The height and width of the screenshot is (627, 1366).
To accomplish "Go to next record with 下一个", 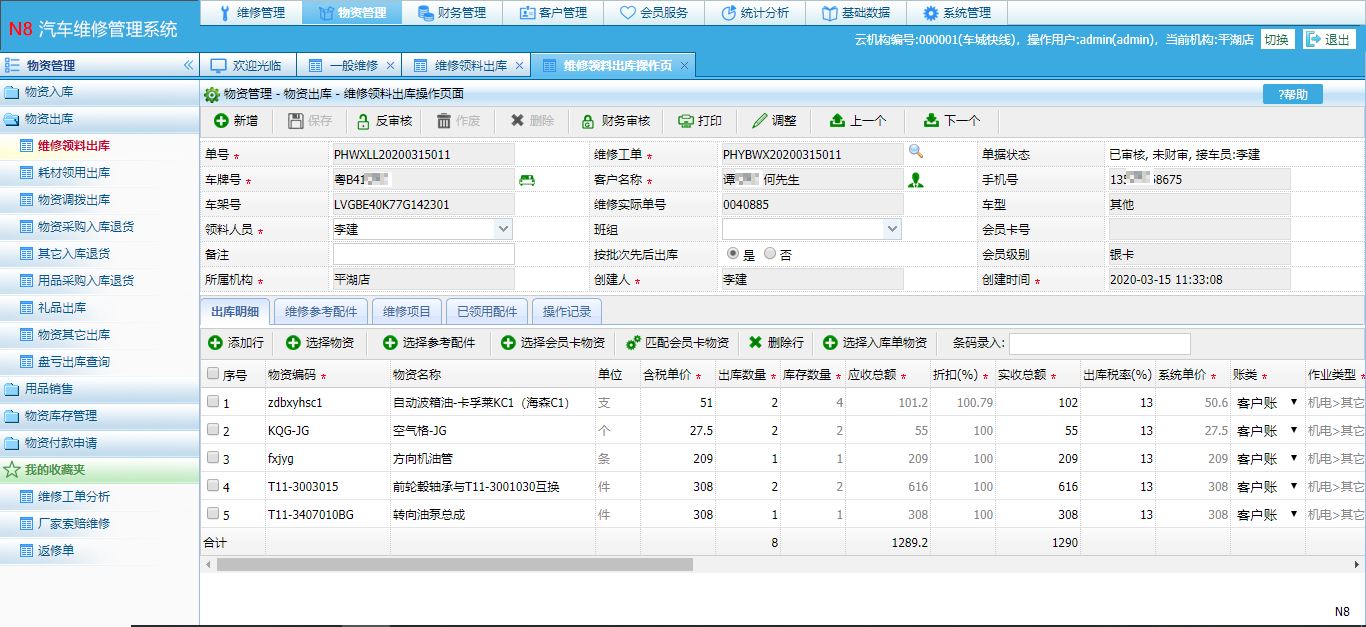I will 952,120.
